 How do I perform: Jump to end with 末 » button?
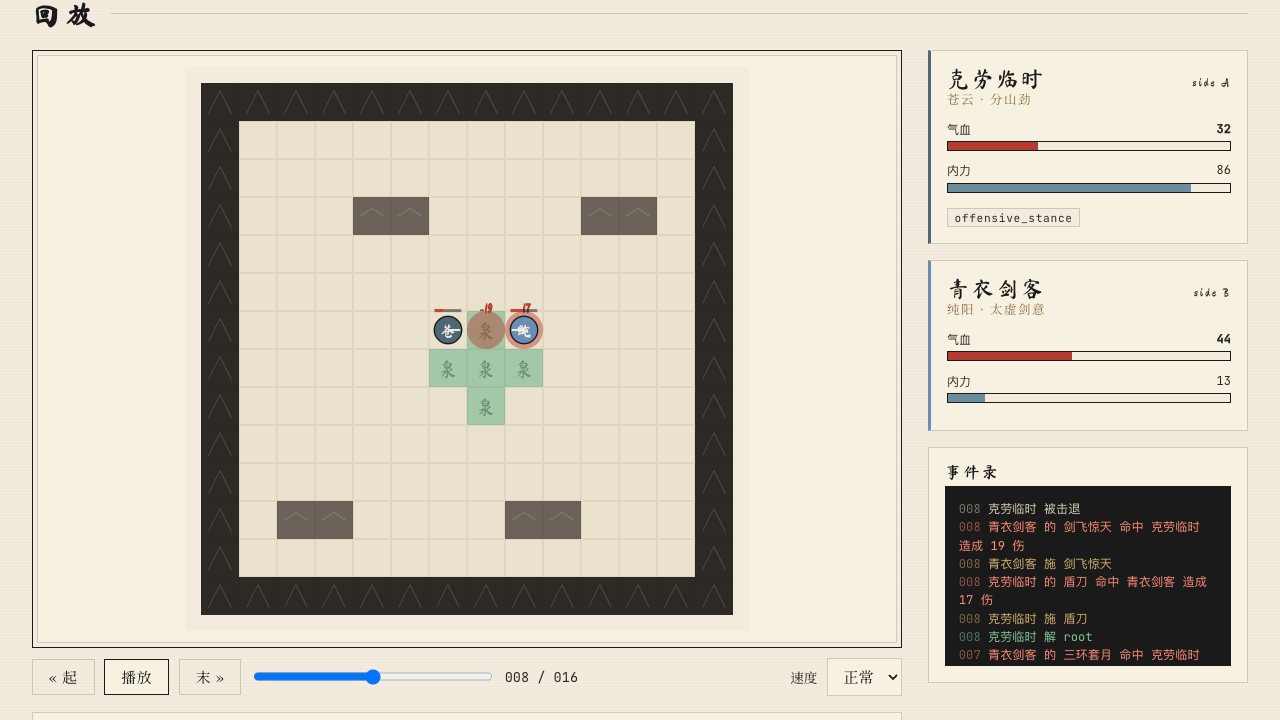[210, 677]
